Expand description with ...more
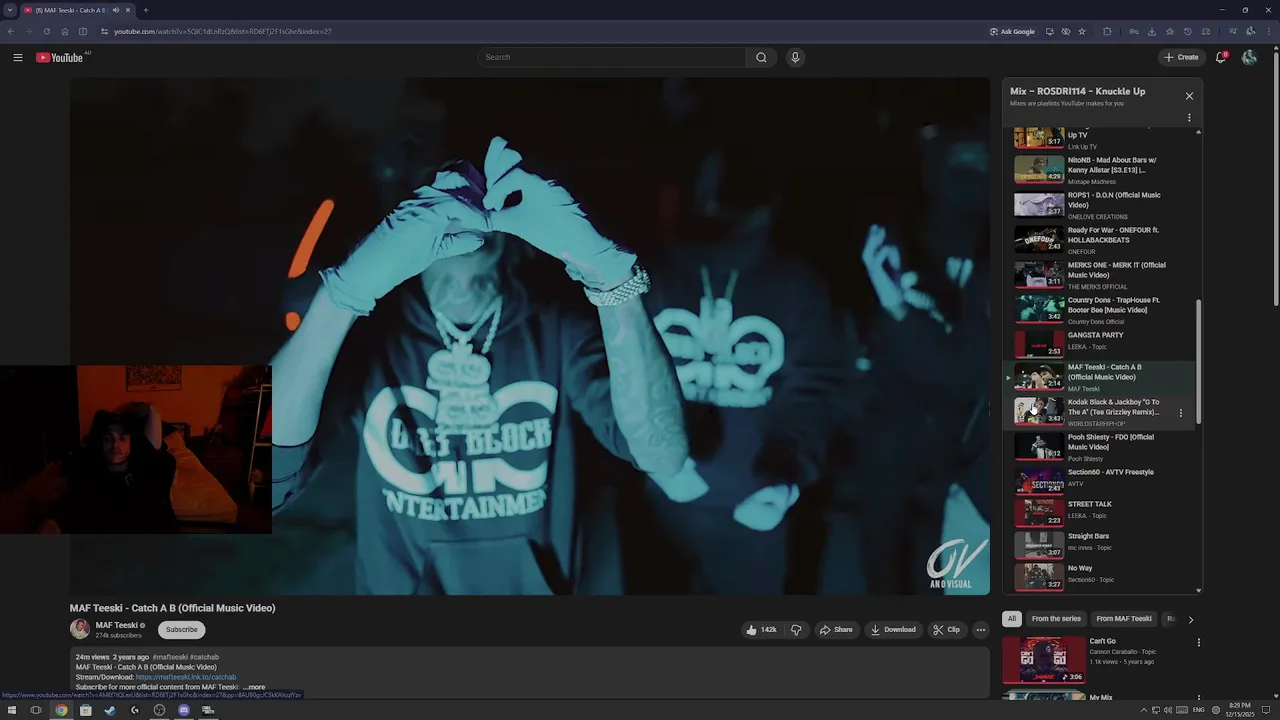The image size is (1280, 720). coord(254,687)
